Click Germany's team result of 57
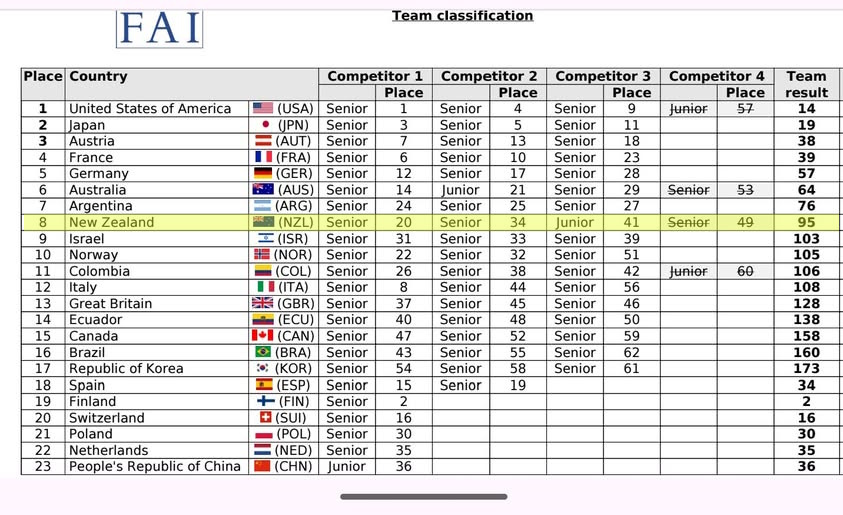The width and height of the screenshot is (843, 515). click(806, 174)
